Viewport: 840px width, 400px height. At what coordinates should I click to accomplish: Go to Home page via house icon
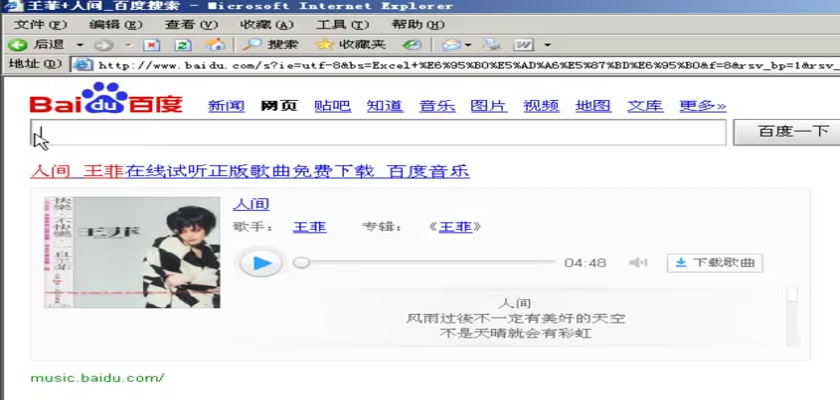[x=215, y=44]
